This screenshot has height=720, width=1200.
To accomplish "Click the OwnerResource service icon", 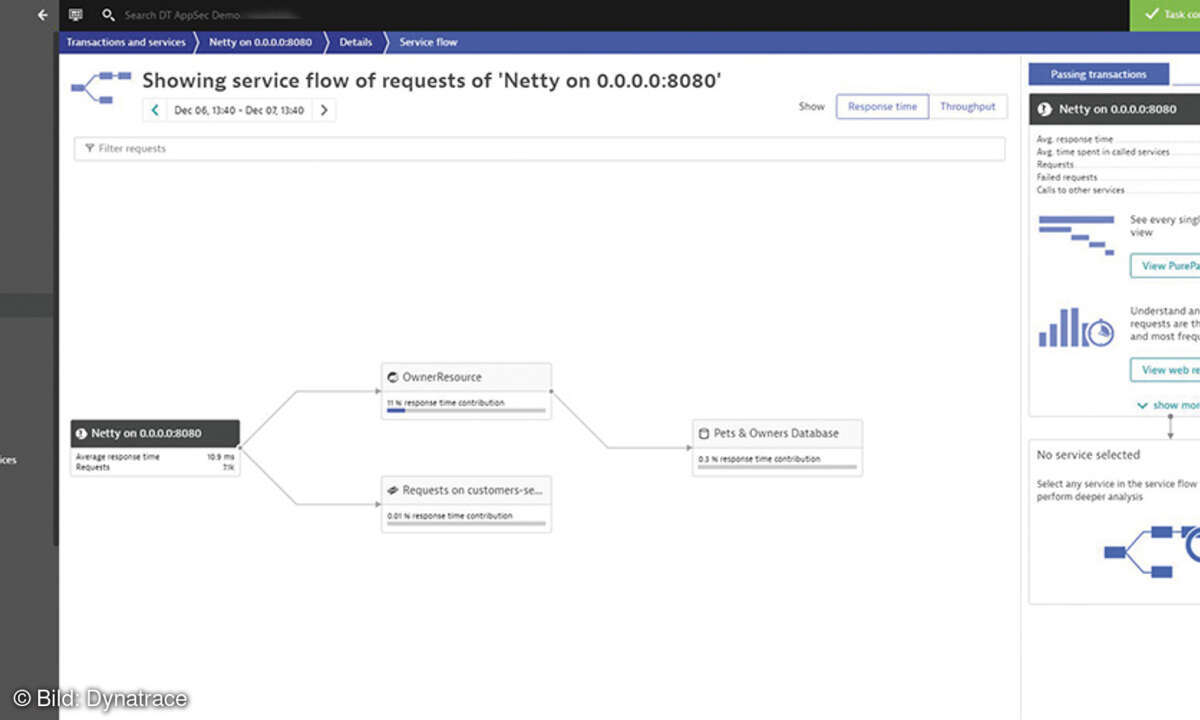I will pos(393,378).
